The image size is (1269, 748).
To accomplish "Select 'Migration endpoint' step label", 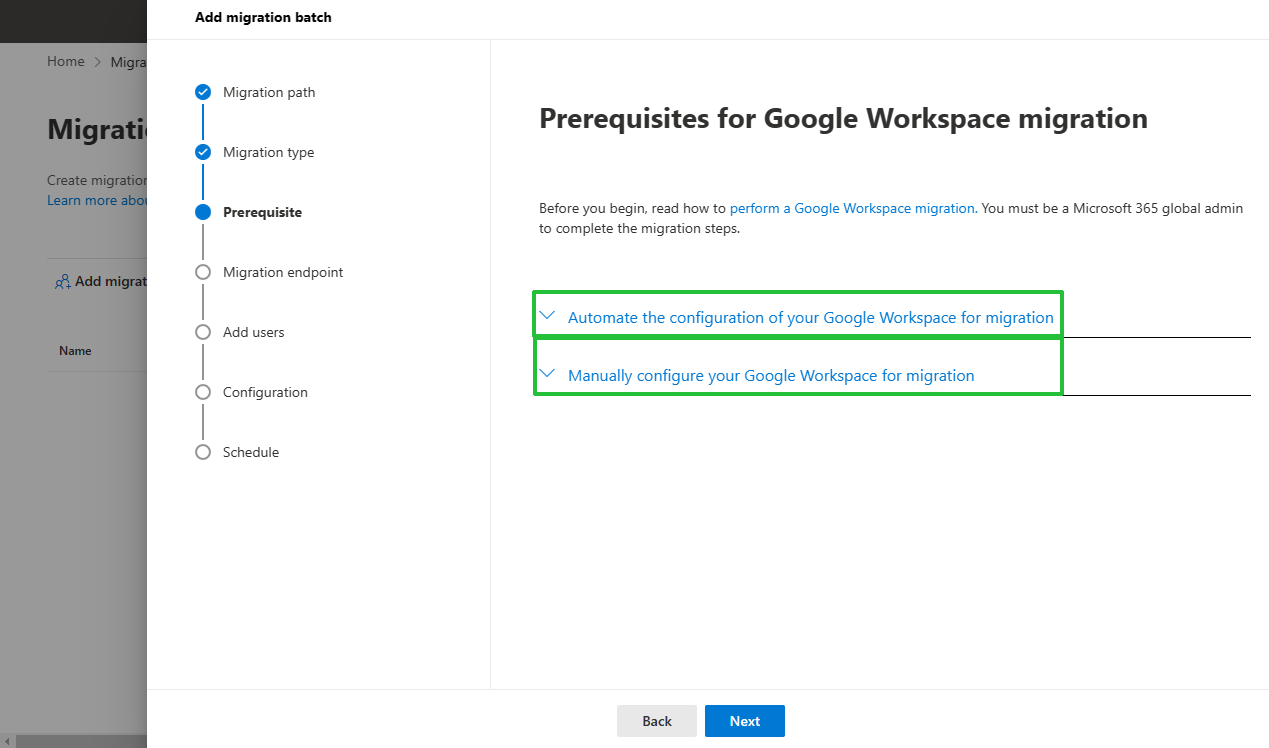I will [283, 272].
